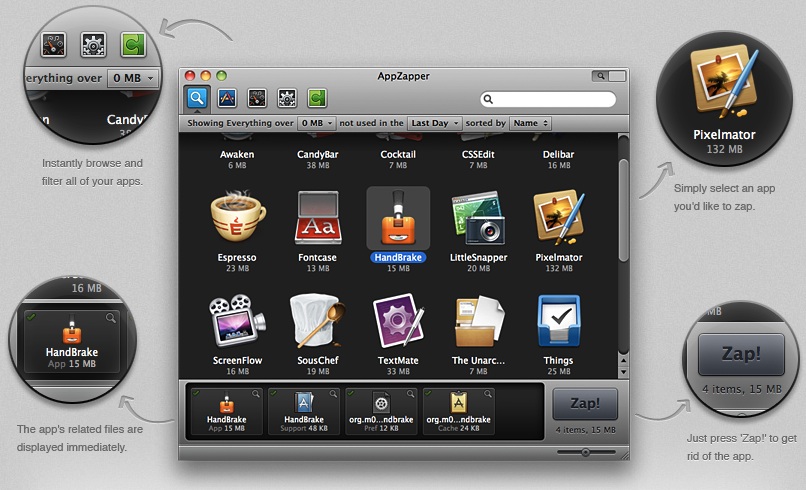Adjust the icon size slider at window bottom

point(585,452)
